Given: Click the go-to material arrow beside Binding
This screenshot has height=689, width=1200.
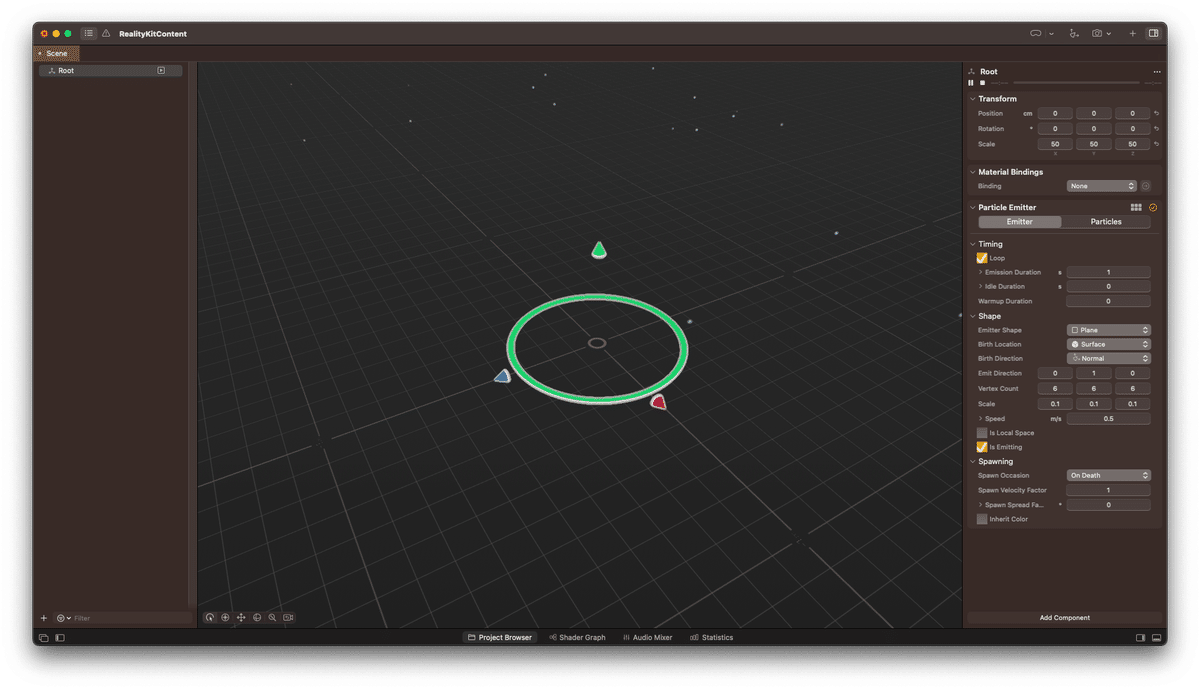Looking at the screenshot, I should click(1146, 186).
